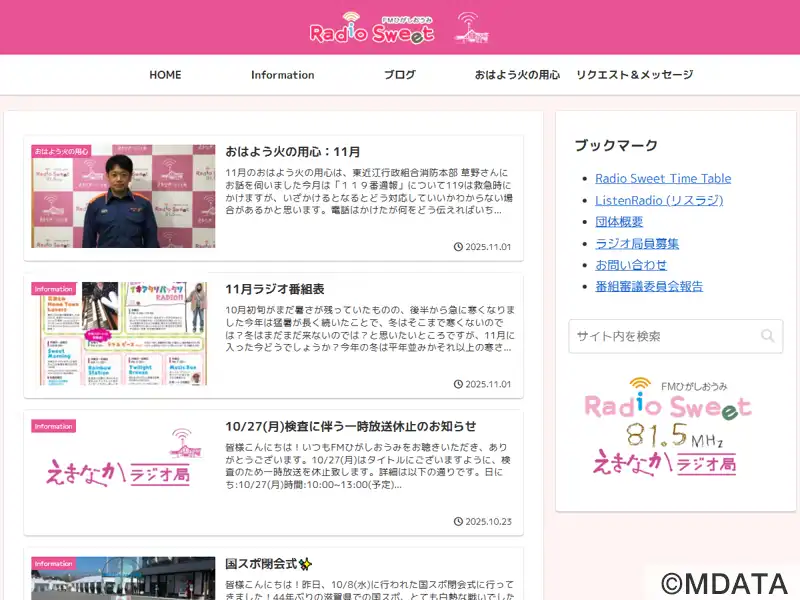Open the firefighter thumbnail for おはよう火の用心
800x600 pixels.
click(123, 196)
